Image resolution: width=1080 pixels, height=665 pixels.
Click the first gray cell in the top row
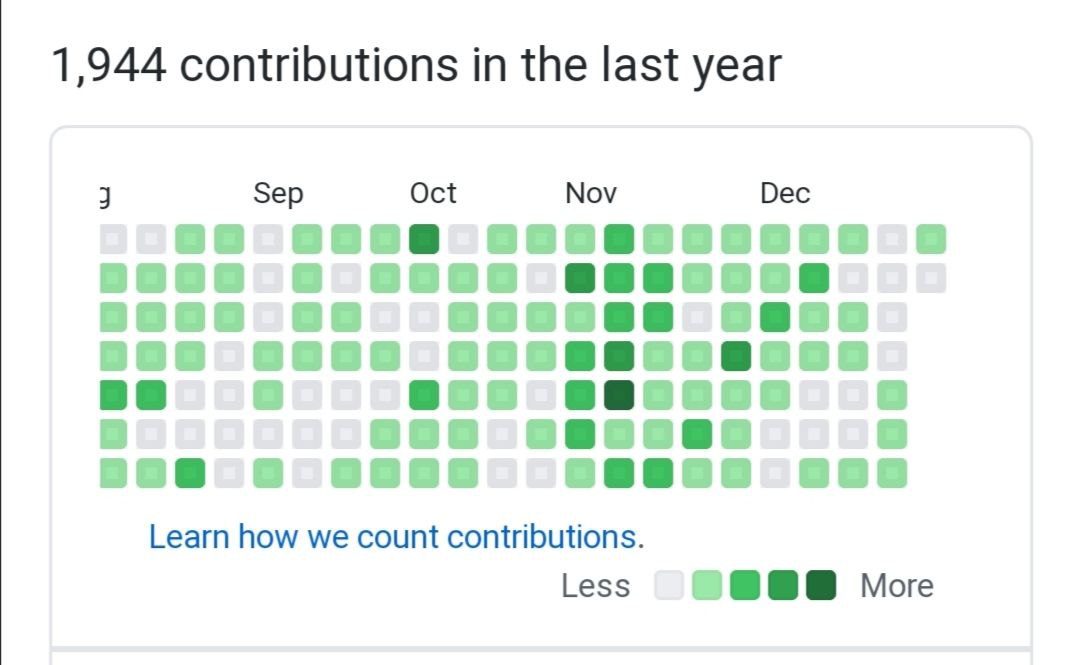tap(113, 240)
